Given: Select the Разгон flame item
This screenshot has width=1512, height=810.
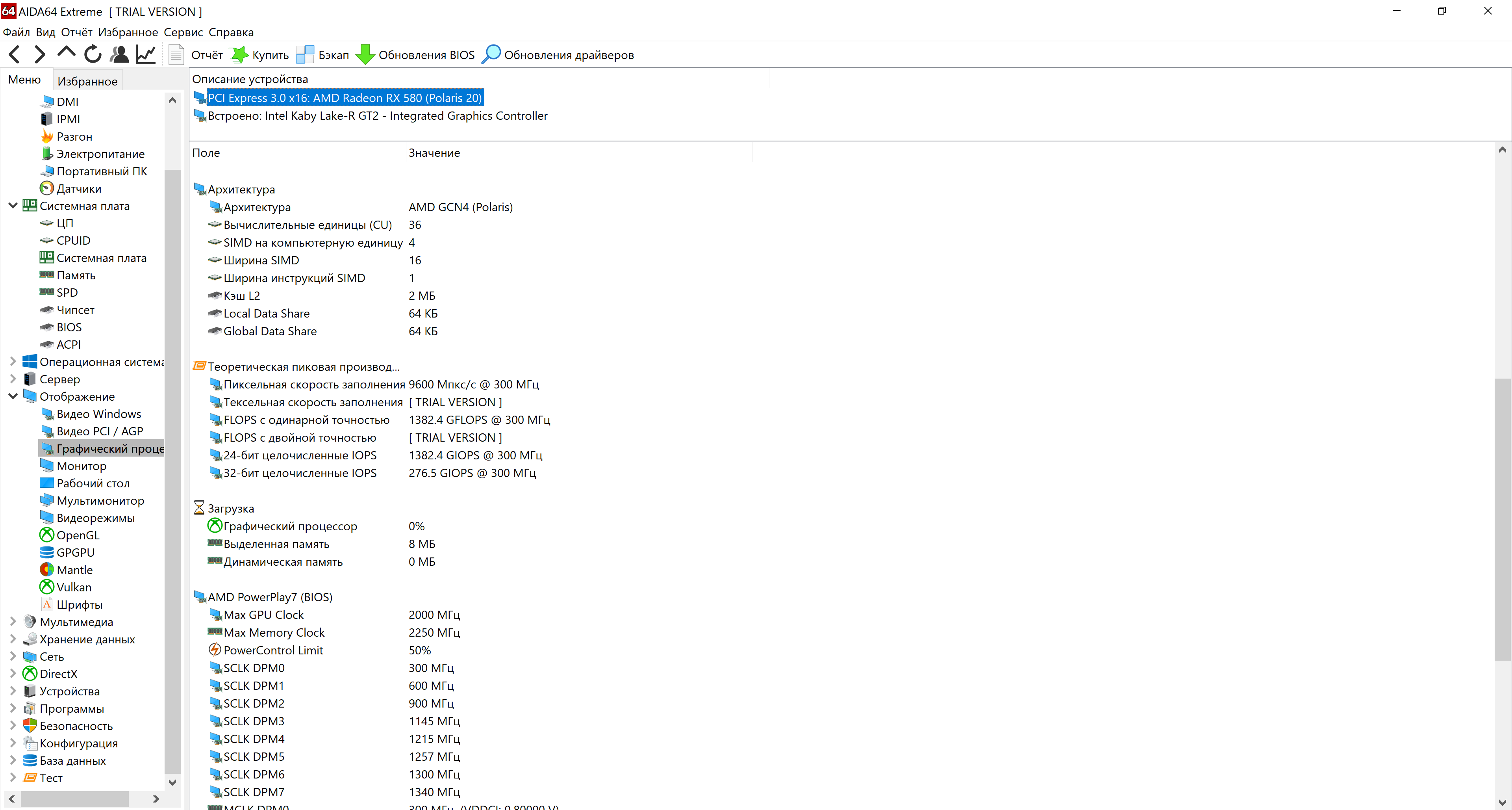Looking at the screenshot, I should pos(66,136).
